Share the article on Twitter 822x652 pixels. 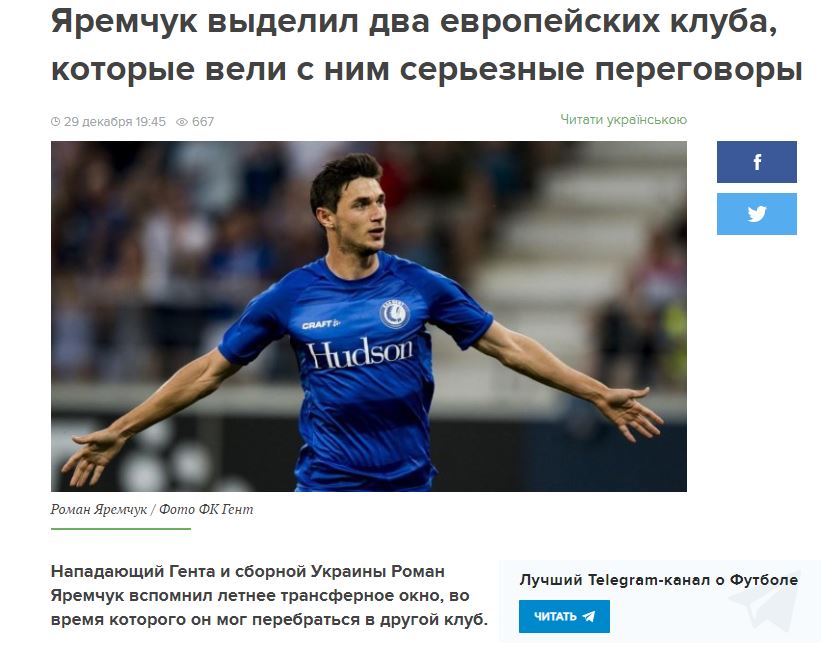(756, 214)
